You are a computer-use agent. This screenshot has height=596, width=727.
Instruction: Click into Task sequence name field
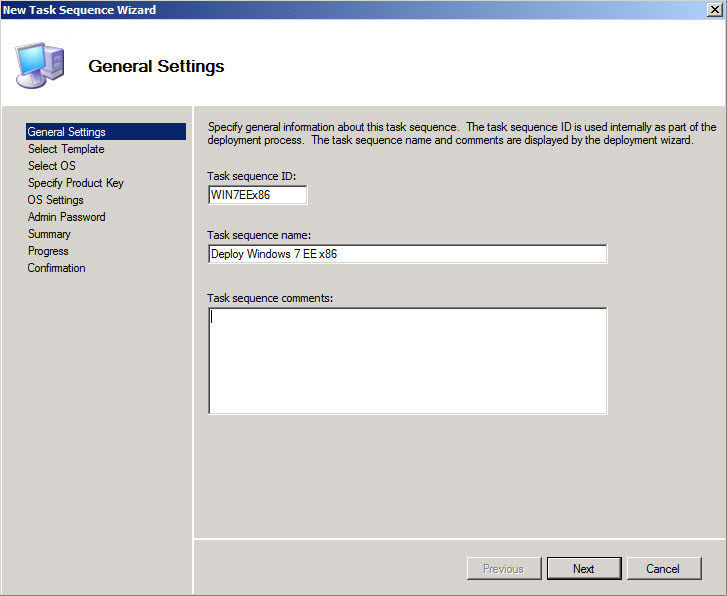tap(408, 254)
